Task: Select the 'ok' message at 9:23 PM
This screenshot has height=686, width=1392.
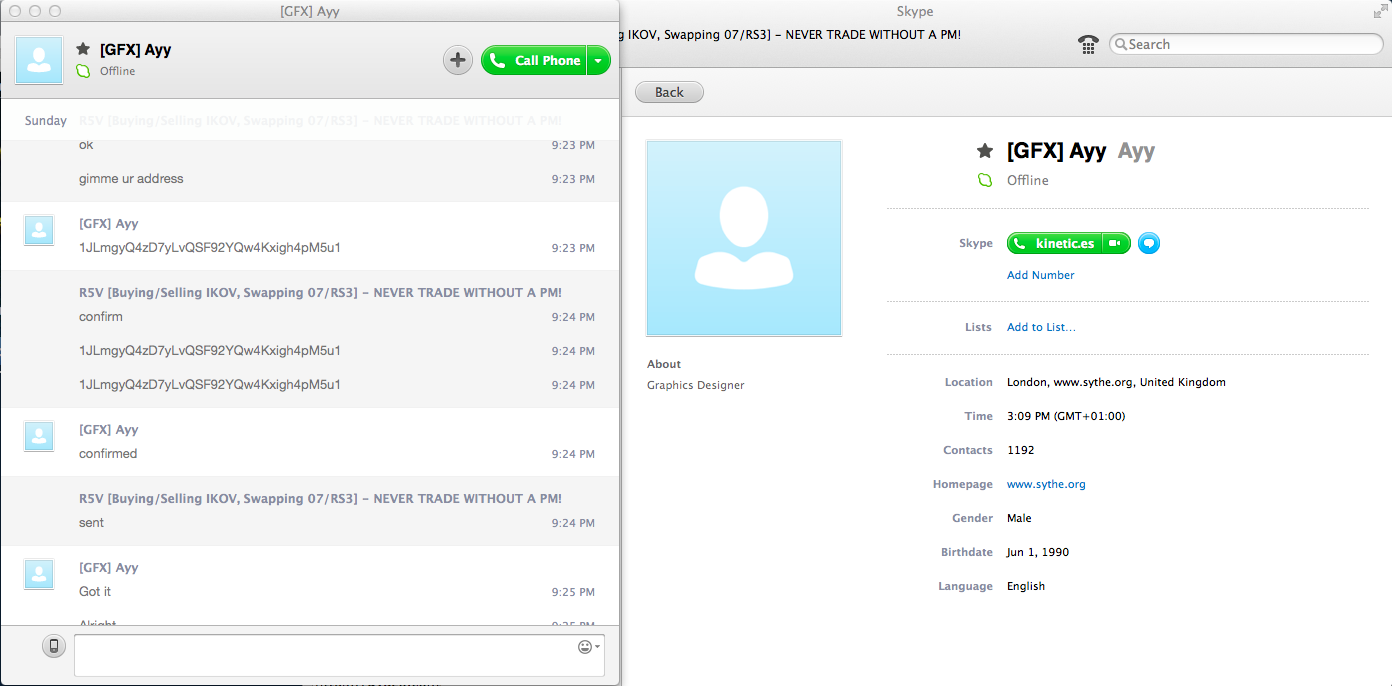Action: point(86,145)
